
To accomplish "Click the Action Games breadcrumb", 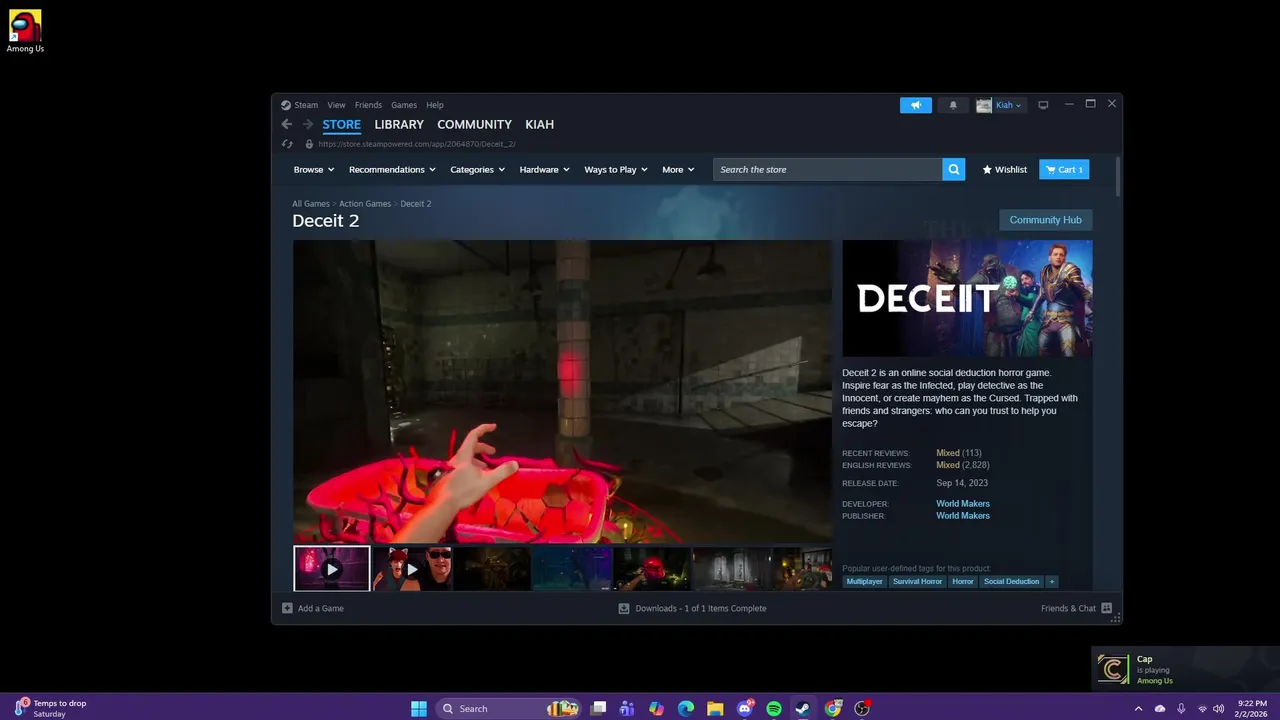I will pos(365,203).
